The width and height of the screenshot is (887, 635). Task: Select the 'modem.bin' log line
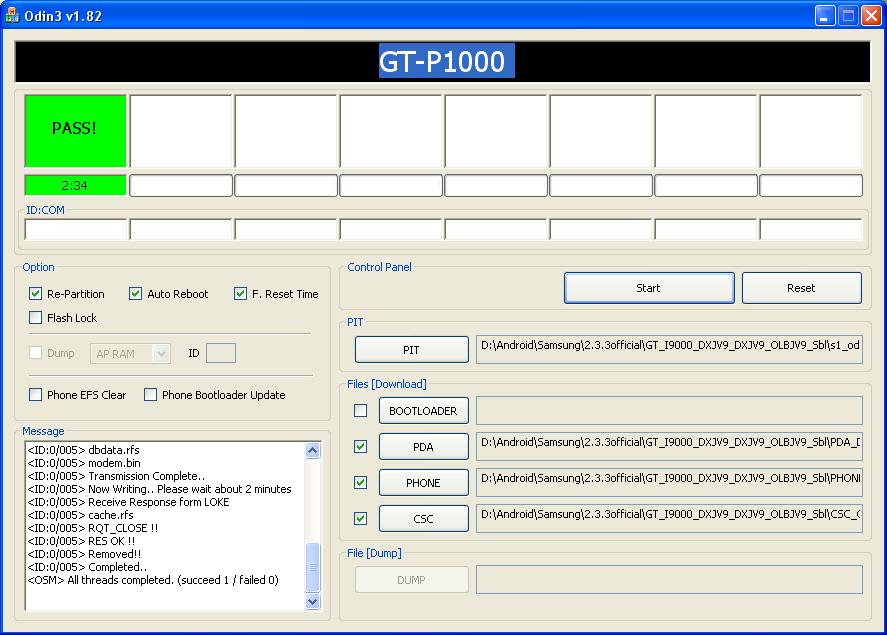click(84, 463)
